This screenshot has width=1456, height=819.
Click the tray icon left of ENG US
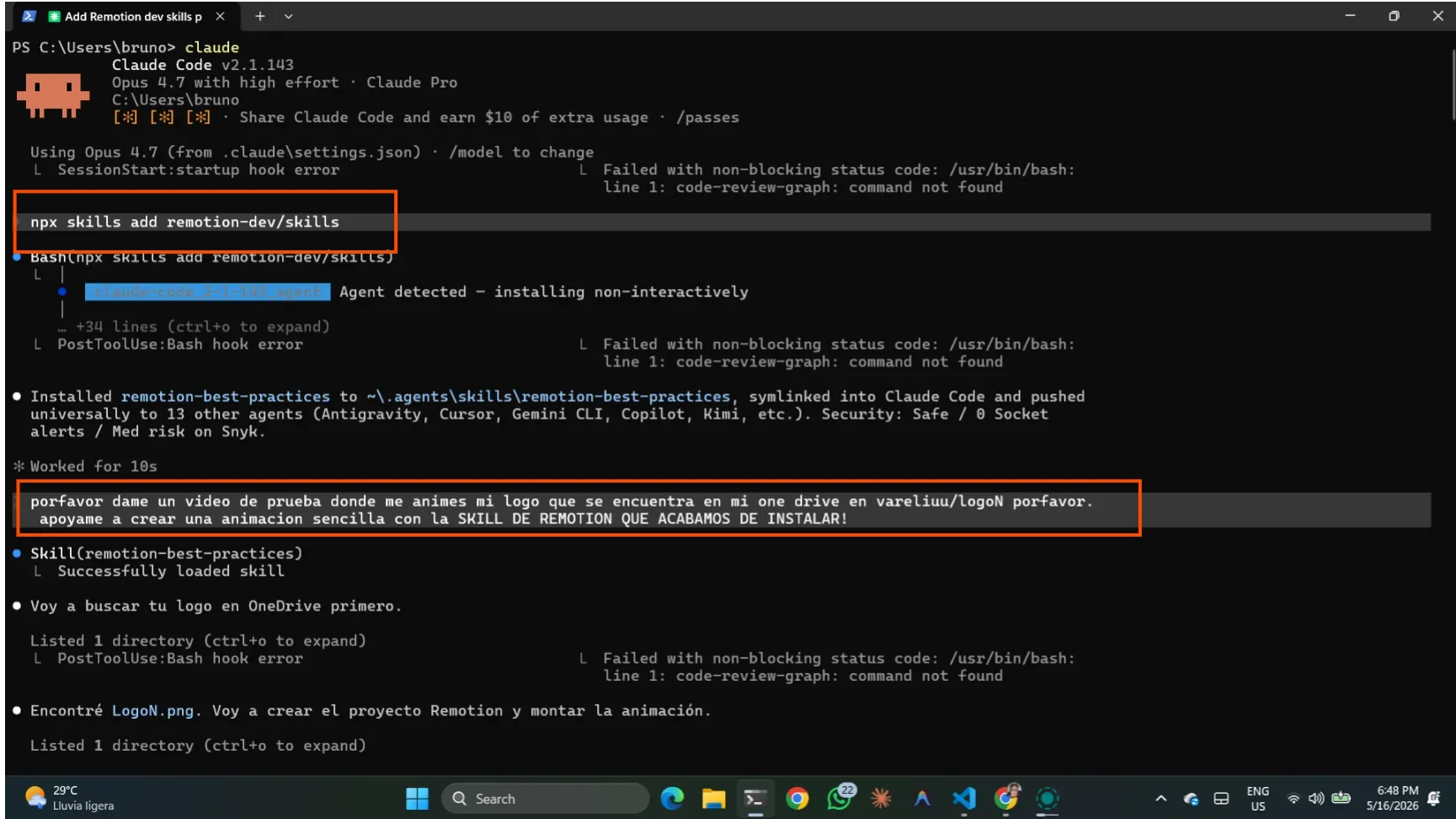pos(1221,798)
